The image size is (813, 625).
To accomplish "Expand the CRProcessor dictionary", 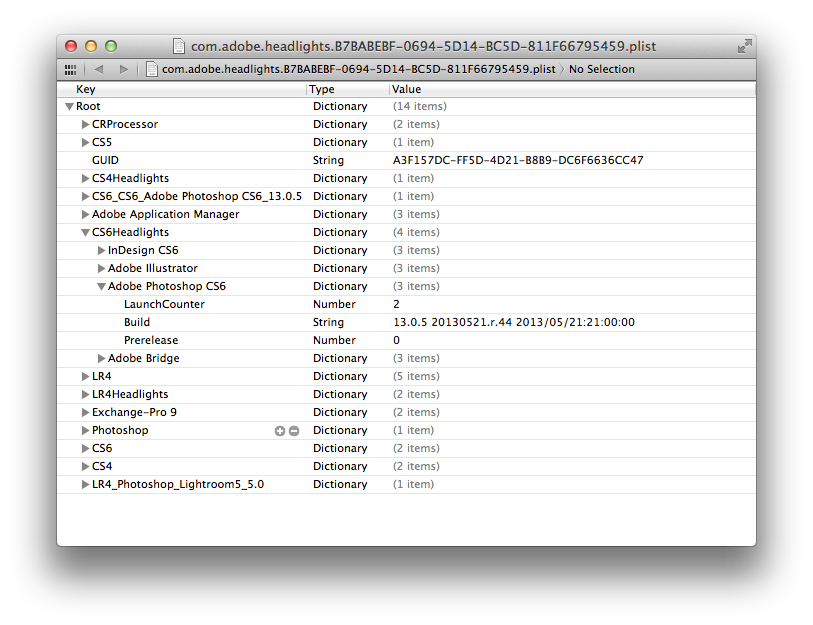I will pos(85,124).
